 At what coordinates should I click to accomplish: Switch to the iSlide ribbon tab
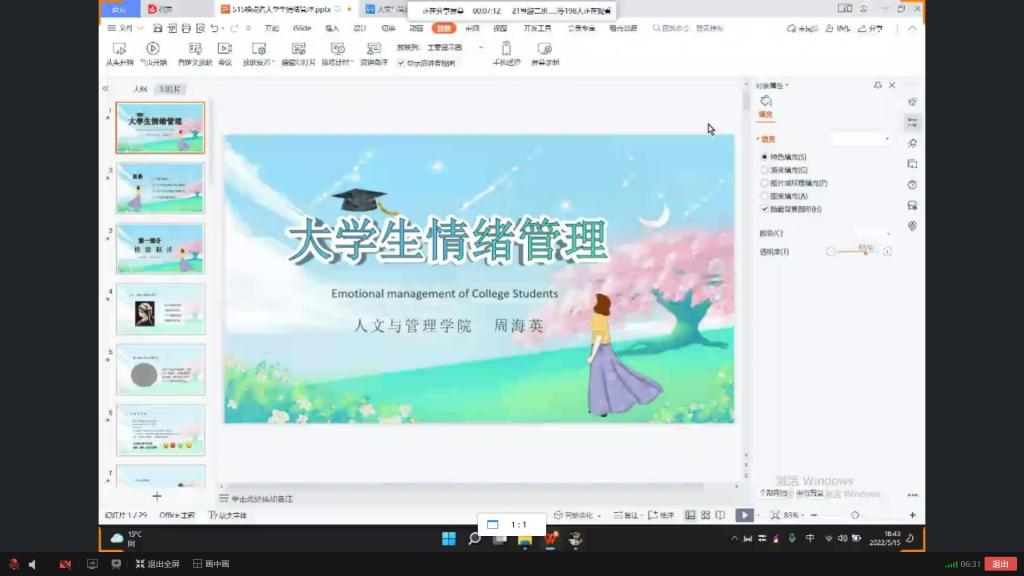click(301, 28)
